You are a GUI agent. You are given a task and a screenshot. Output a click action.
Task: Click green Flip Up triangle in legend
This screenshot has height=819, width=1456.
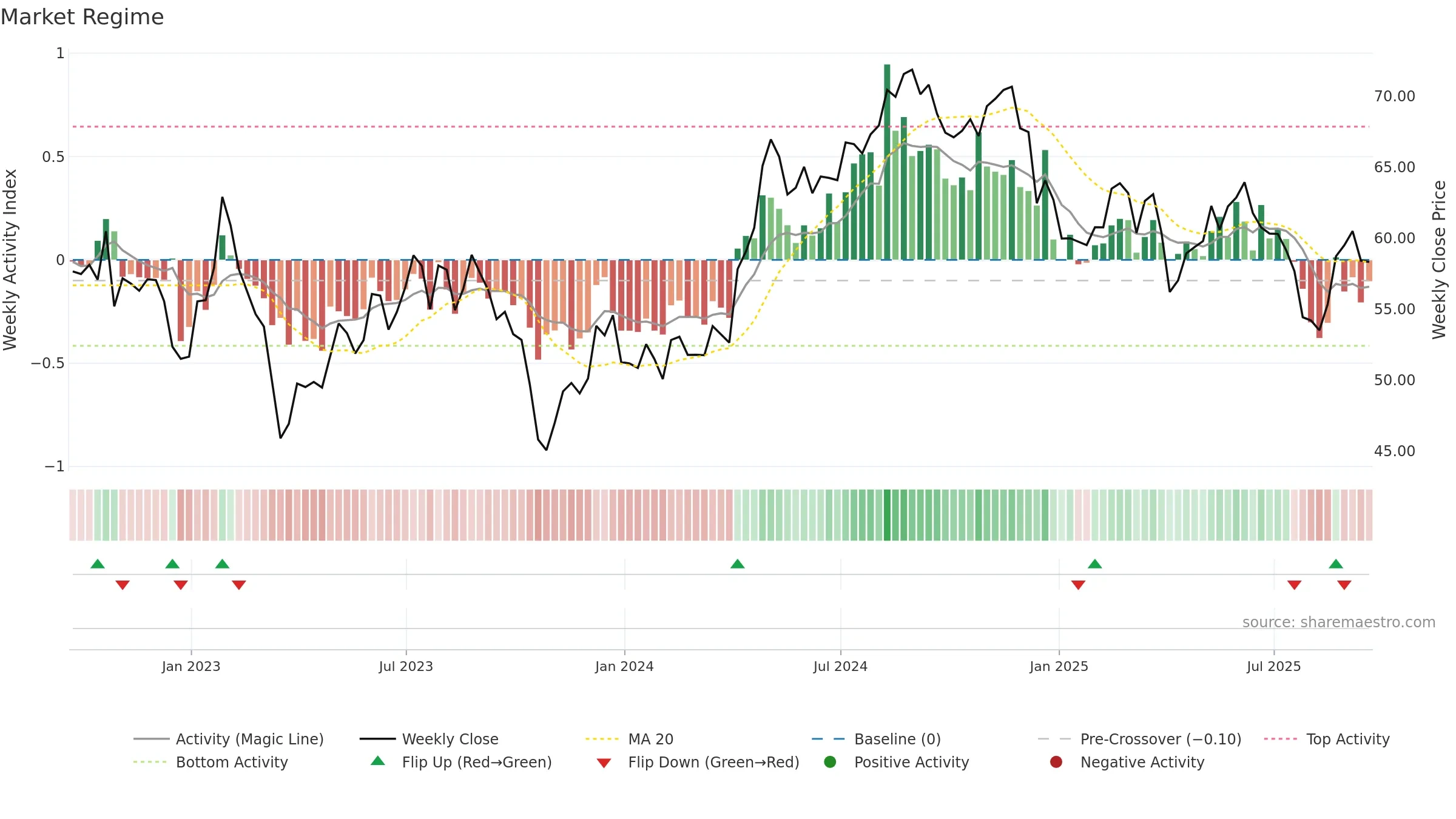[x=378, y=761]
